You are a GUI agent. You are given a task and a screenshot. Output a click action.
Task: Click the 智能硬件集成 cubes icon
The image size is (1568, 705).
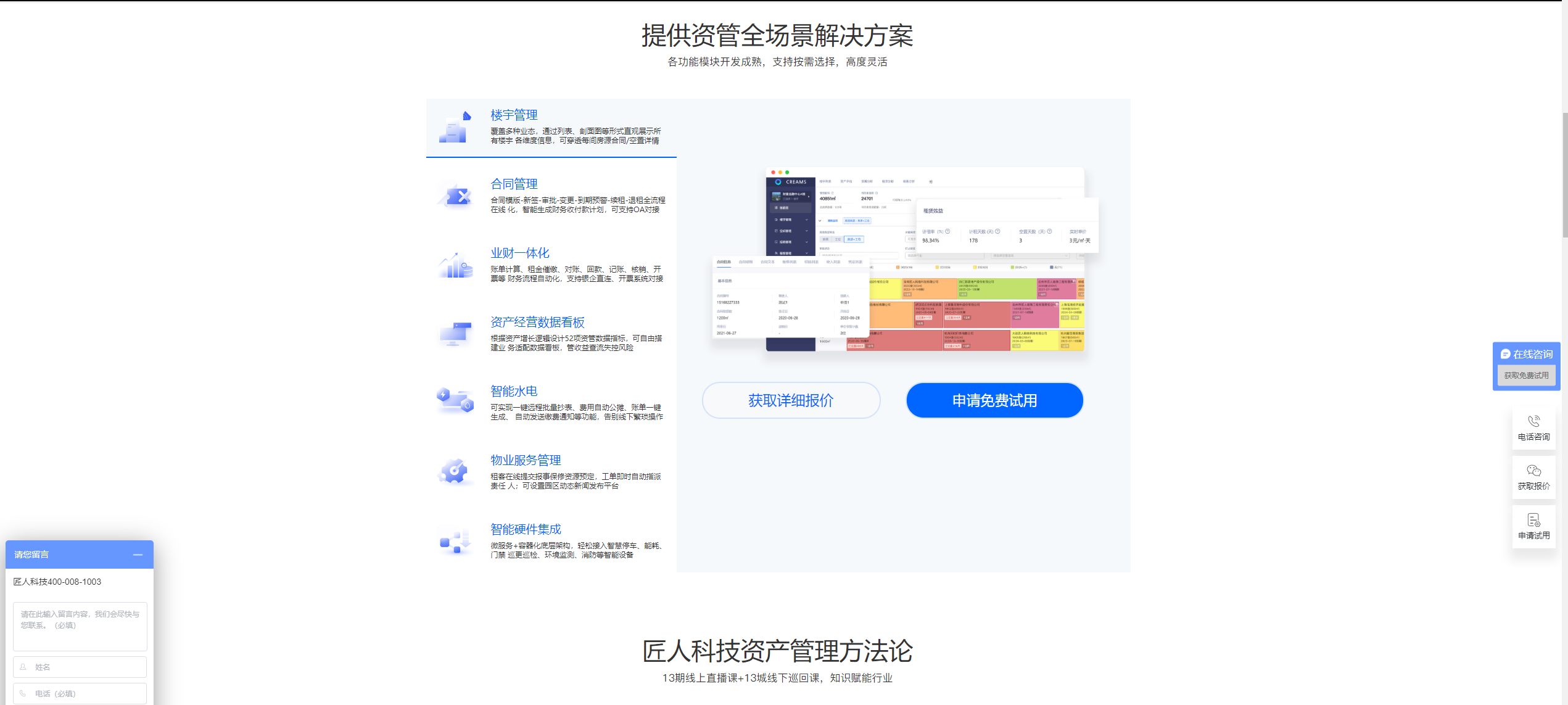point(455,542)
